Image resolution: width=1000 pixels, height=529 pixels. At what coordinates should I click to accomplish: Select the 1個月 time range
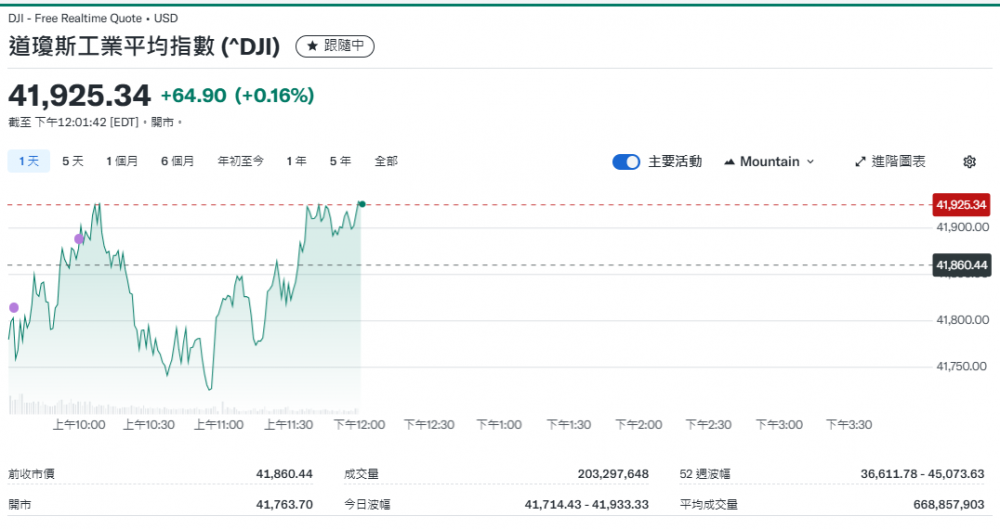pos(122,161)
